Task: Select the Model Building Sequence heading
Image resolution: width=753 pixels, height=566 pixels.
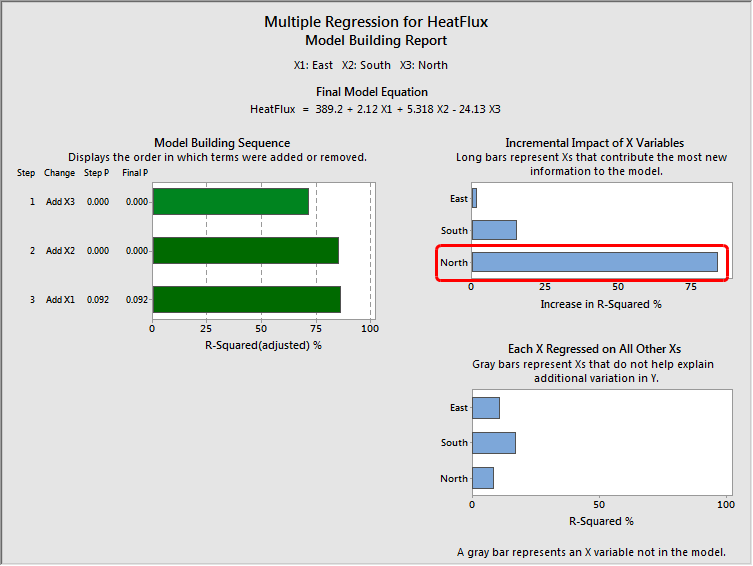Action: click(222, 143)
